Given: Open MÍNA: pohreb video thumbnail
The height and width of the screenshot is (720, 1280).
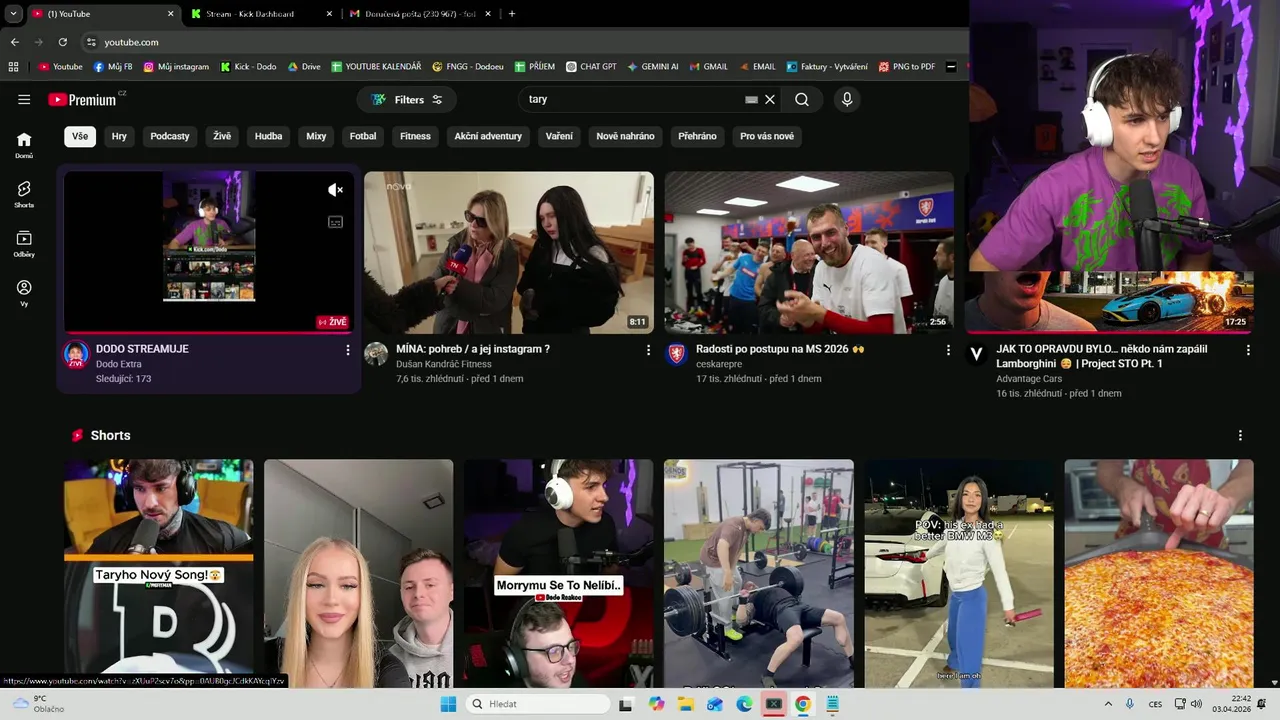Looking at the screenshot, I should tap(509, 252).
